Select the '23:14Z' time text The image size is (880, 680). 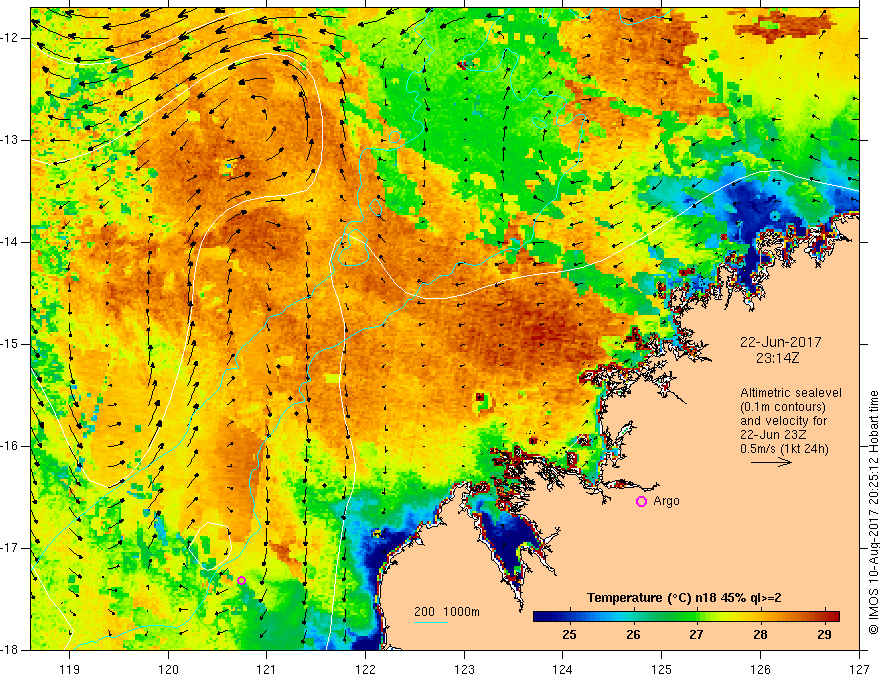777,358
